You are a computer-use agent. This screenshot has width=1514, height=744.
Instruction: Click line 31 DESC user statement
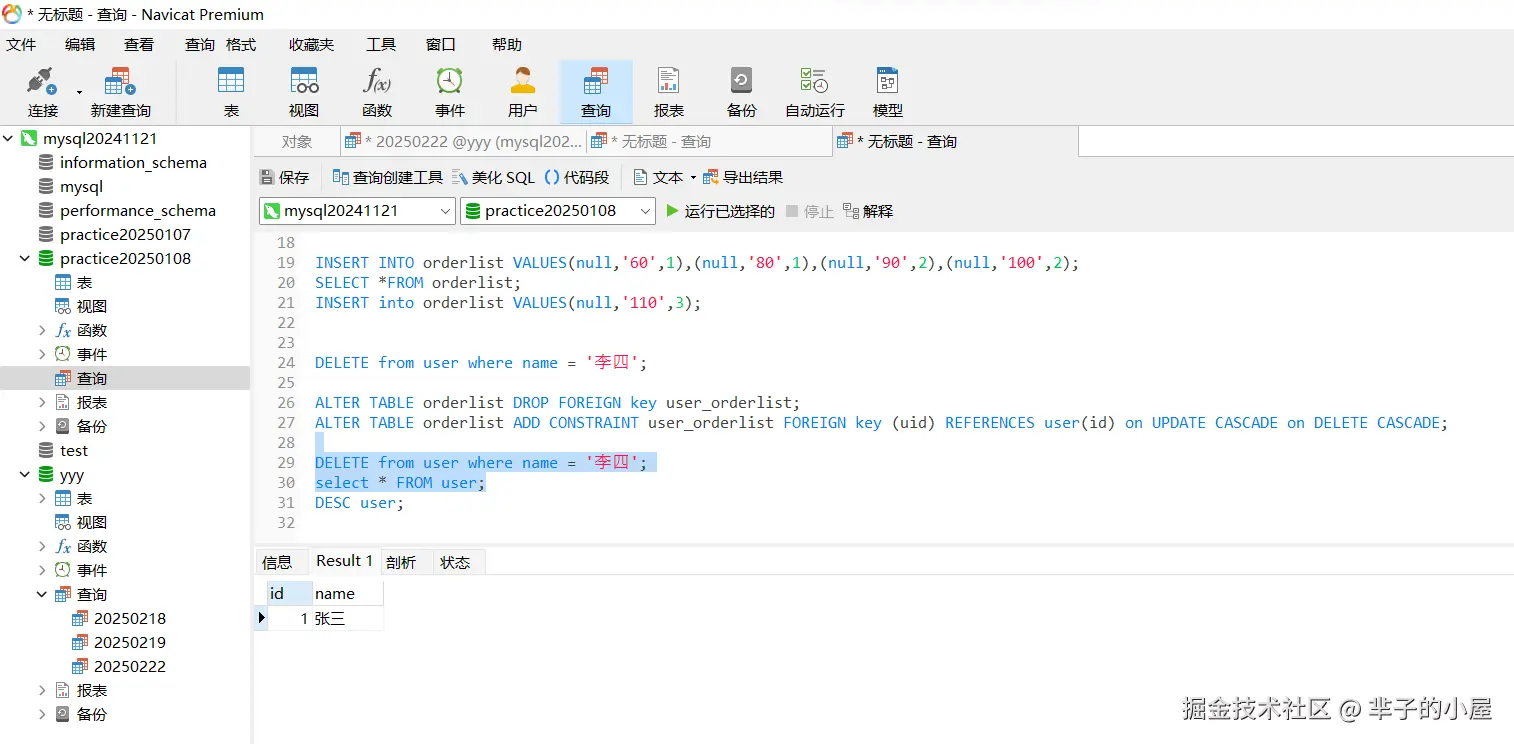(x=360, y=503)
